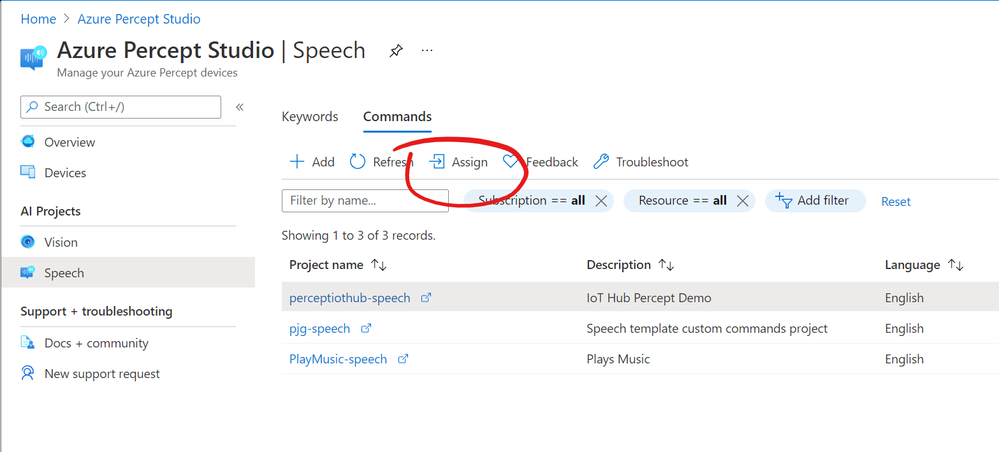This screenshot has width=999, height=452.
Task: Switch to the Keywords tab
Action: 310,117
